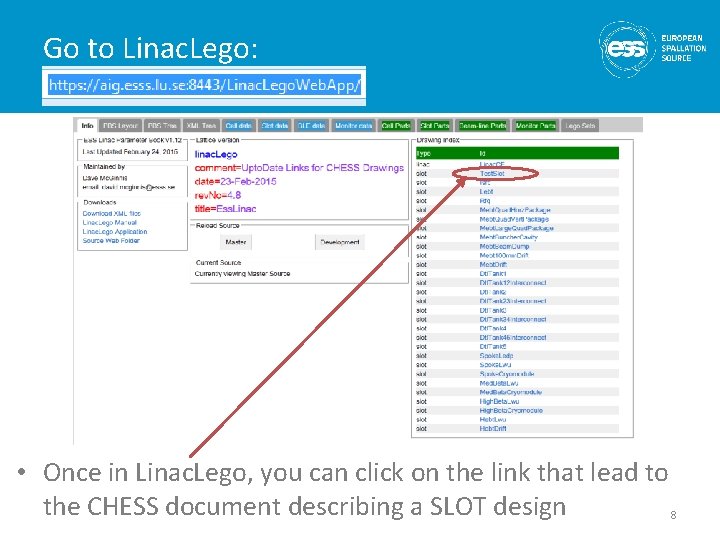Click the 'revNo=4.8' lattice text
720x540 pixels.
[x=218, y=195]
